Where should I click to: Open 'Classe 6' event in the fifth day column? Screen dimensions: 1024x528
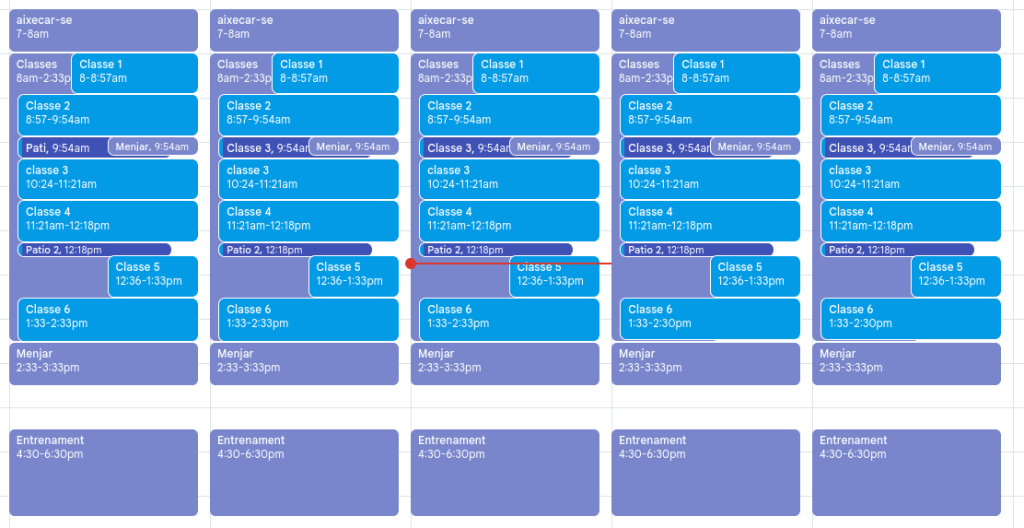pos(910,318)
